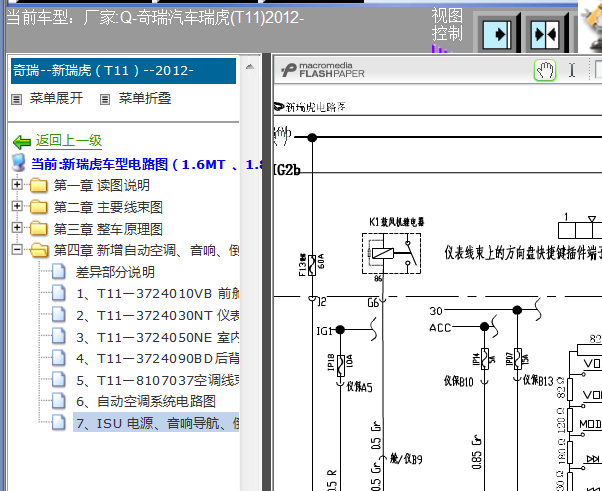Expand the 第一章 读图说明 node
Screen dimensions: 602x491
coord(17,185)
